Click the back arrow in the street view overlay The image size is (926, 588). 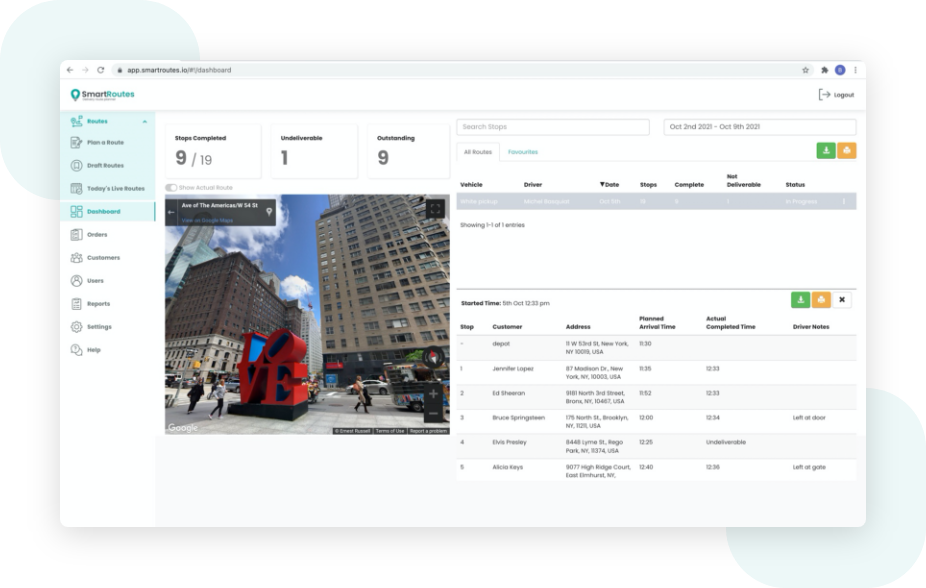[x=171, y=212]
